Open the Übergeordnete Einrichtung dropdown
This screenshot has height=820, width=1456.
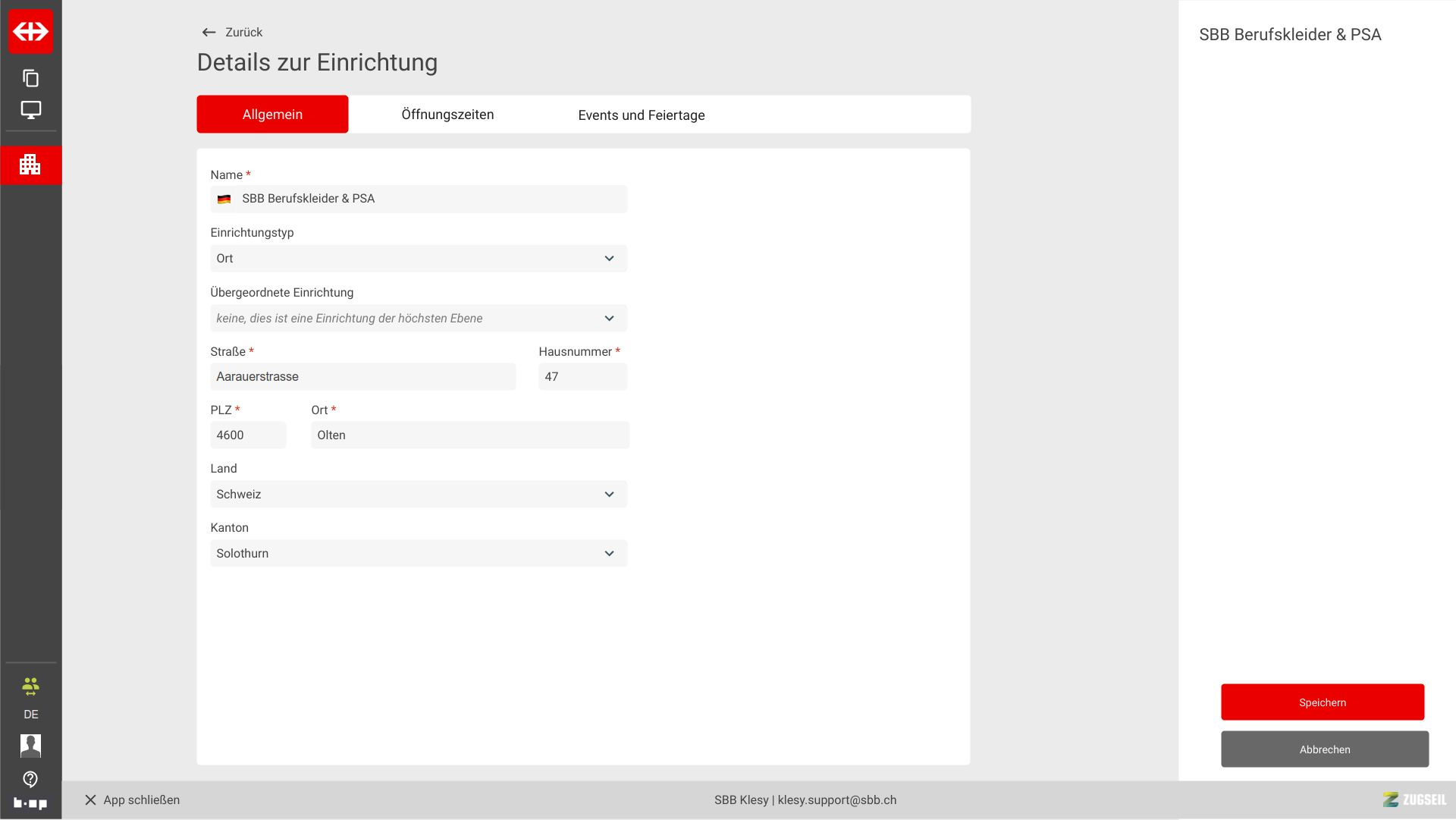coord(419,319)
